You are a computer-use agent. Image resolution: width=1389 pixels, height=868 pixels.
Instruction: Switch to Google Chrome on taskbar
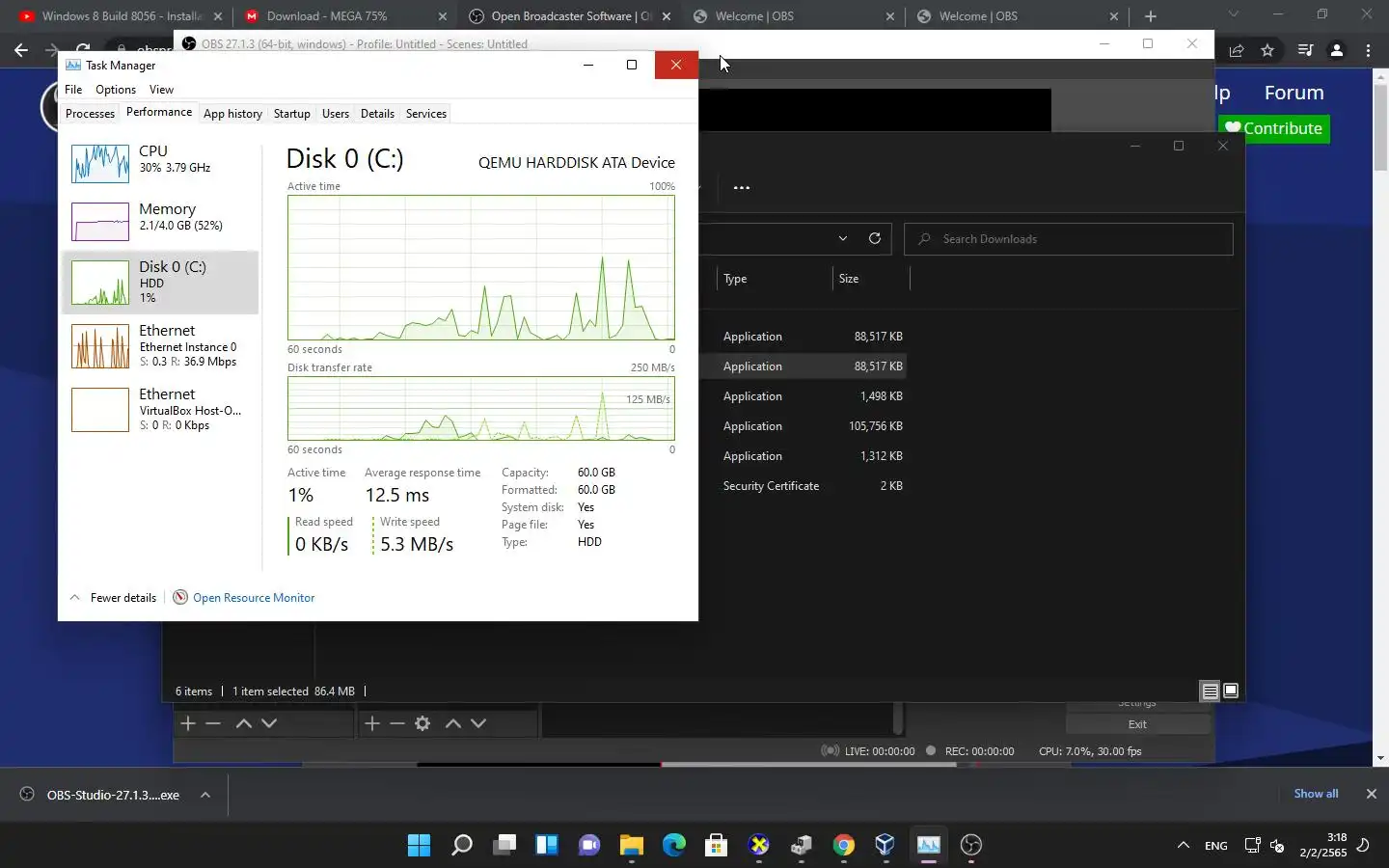tap(844, 845)
